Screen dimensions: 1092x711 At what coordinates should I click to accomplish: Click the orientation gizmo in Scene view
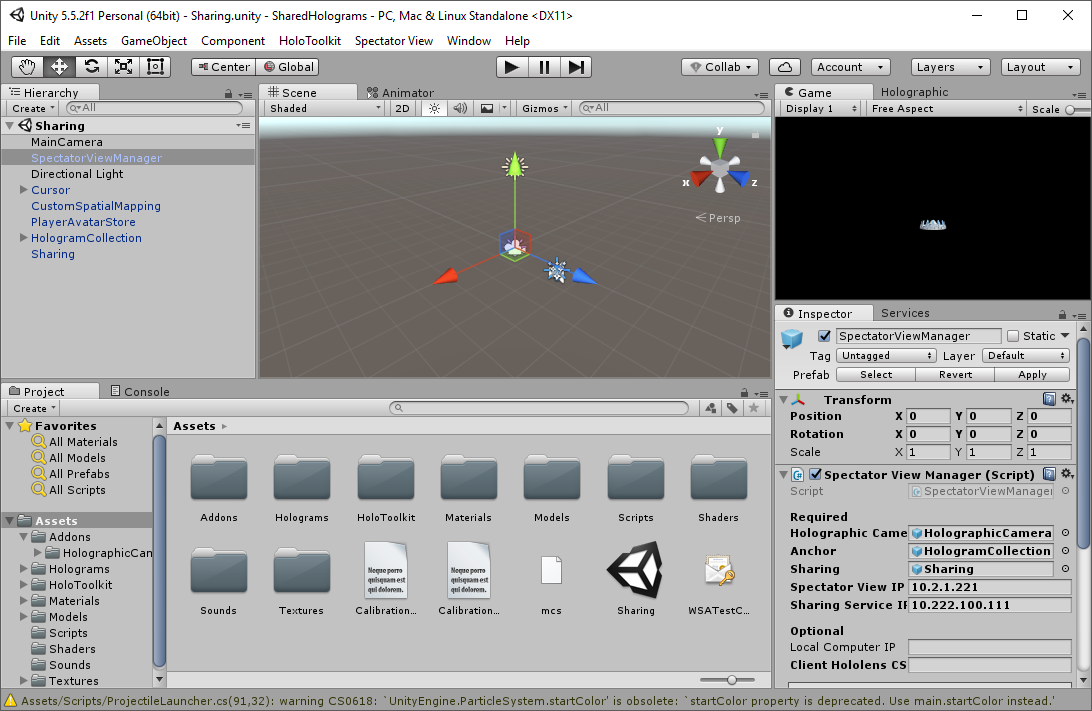click(720, 167)
